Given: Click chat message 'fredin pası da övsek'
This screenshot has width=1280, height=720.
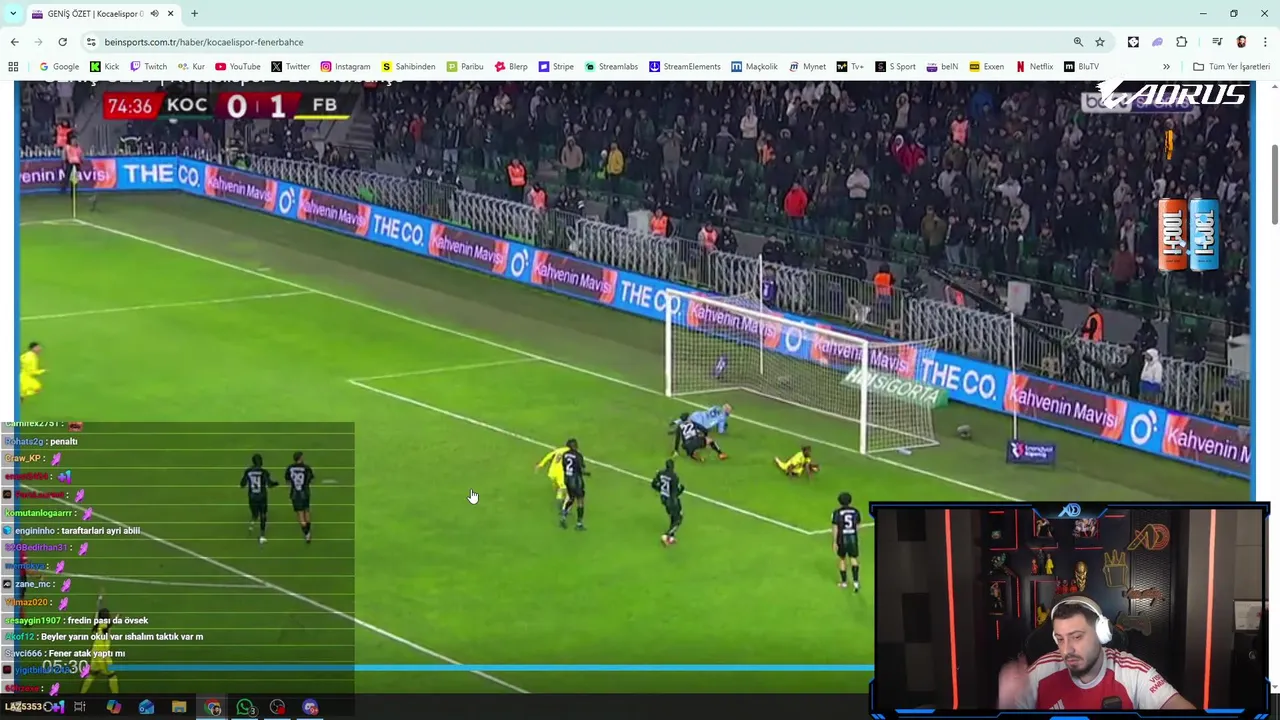Looking at the screenshot, I should (107, 621).
